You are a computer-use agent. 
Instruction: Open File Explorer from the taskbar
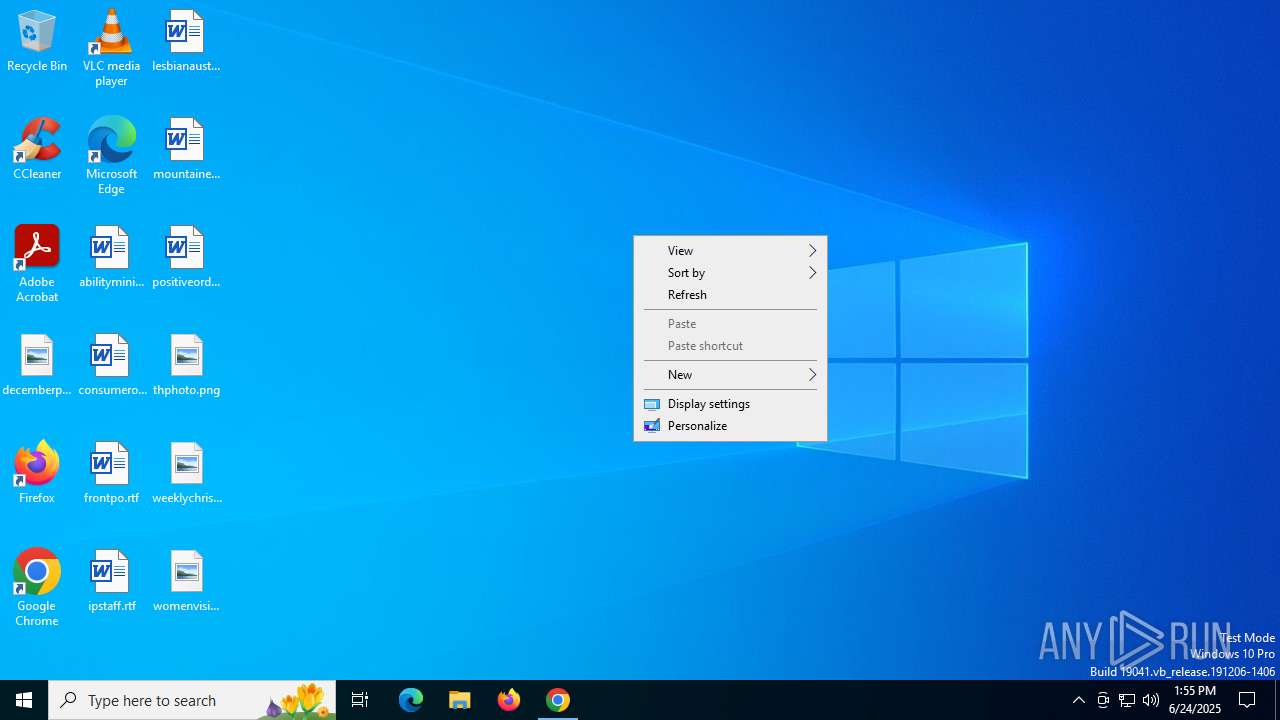pyautogui.click(x=460, y=700)
